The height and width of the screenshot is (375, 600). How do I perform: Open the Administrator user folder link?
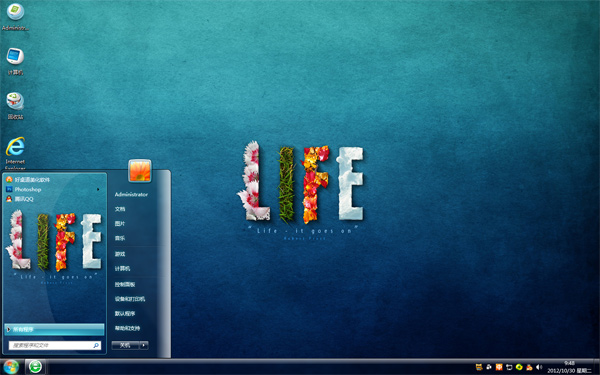[131, 194]
